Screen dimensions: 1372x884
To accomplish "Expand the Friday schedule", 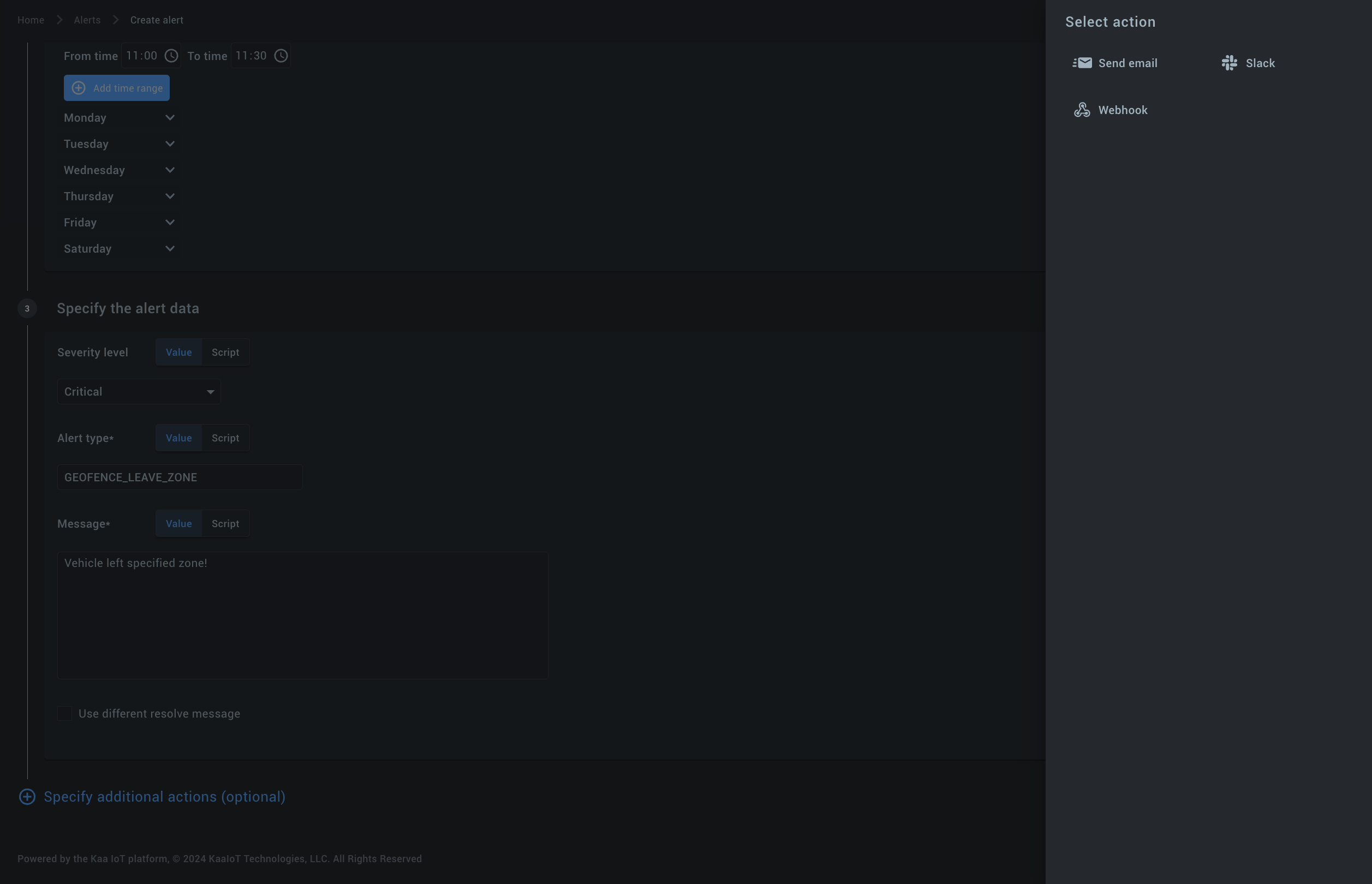I will pos(120,223).
